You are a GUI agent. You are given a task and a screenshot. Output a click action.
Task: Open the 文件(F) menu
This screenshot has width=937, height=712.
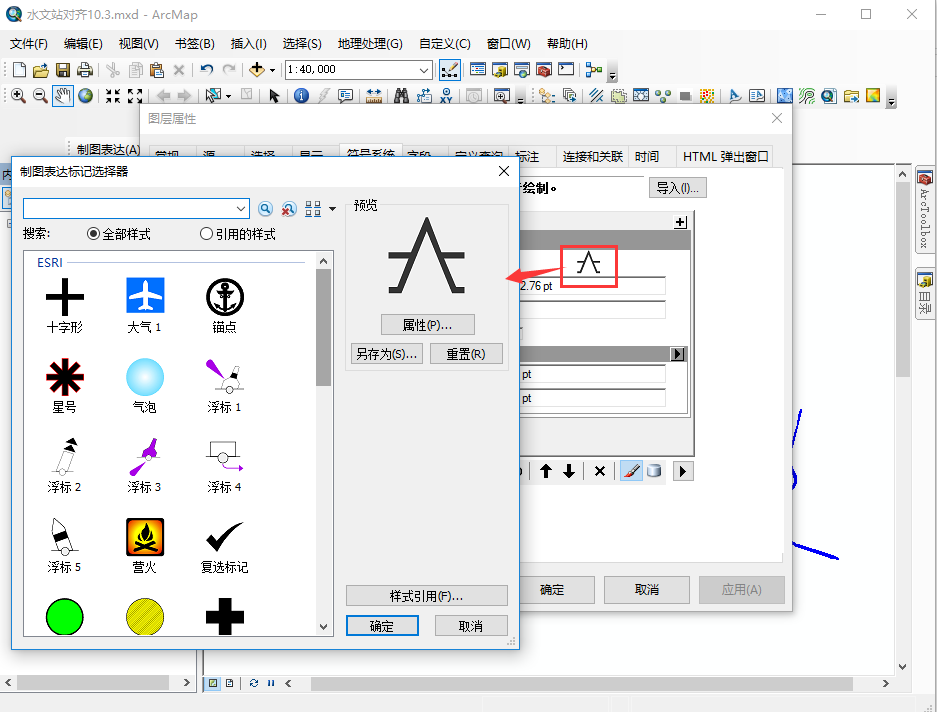pos(29,44)
